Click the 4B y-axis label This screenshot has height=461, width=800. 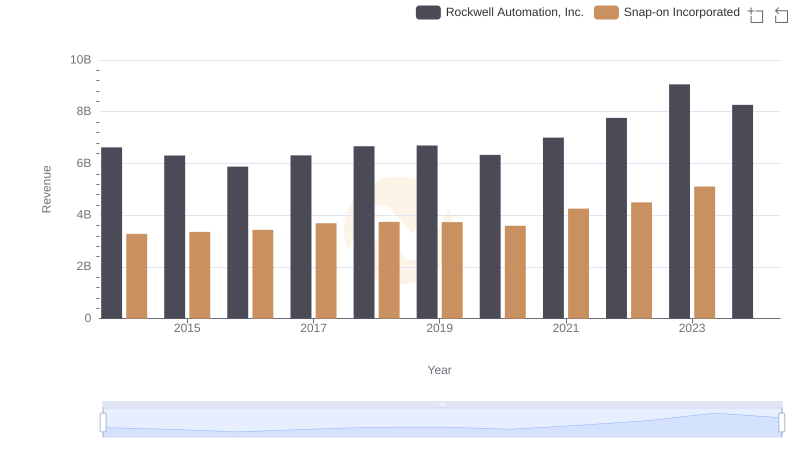click(84, 215)
